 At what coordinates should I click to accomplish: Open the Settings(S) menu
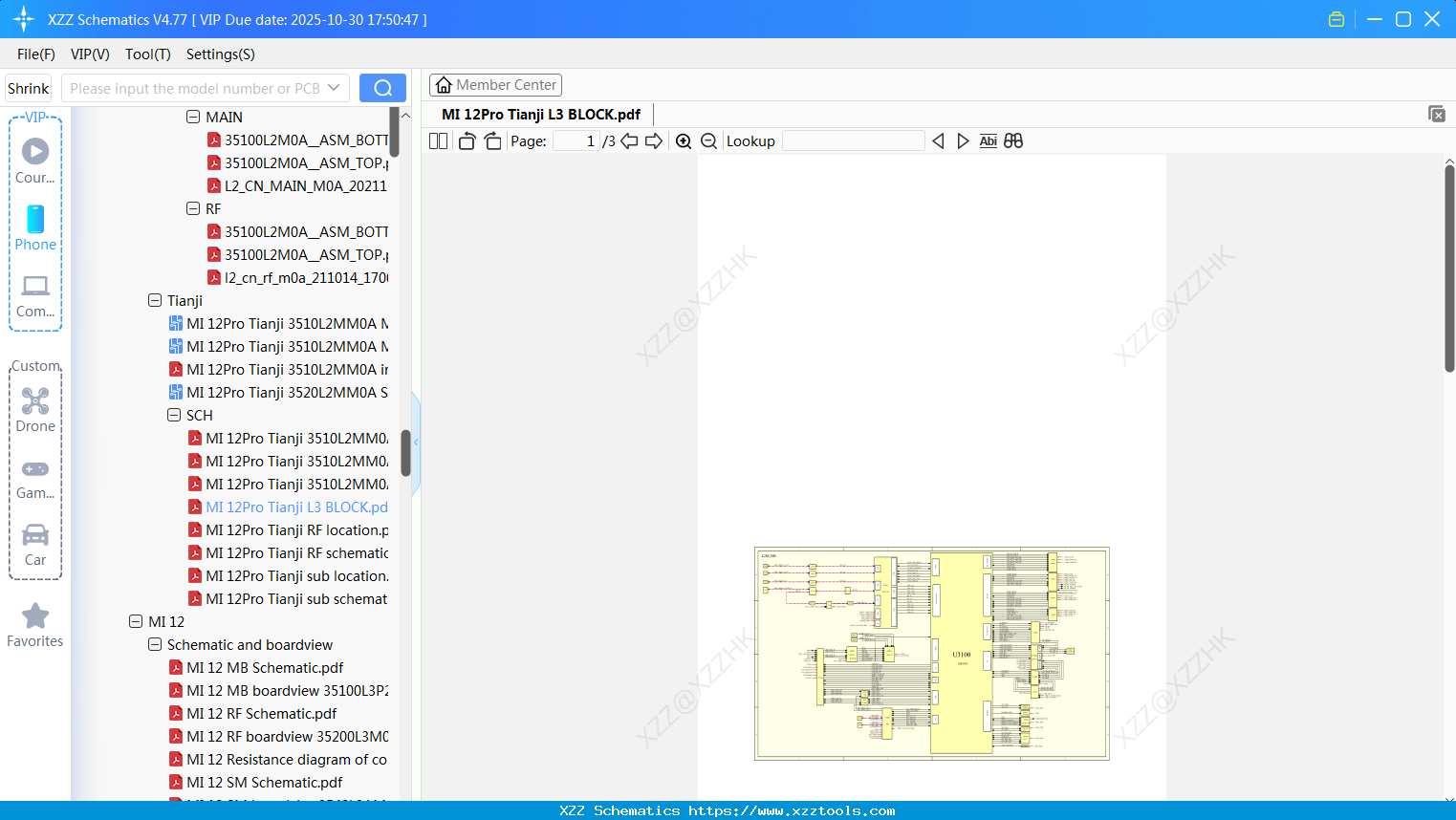click(x=221, y=54)
